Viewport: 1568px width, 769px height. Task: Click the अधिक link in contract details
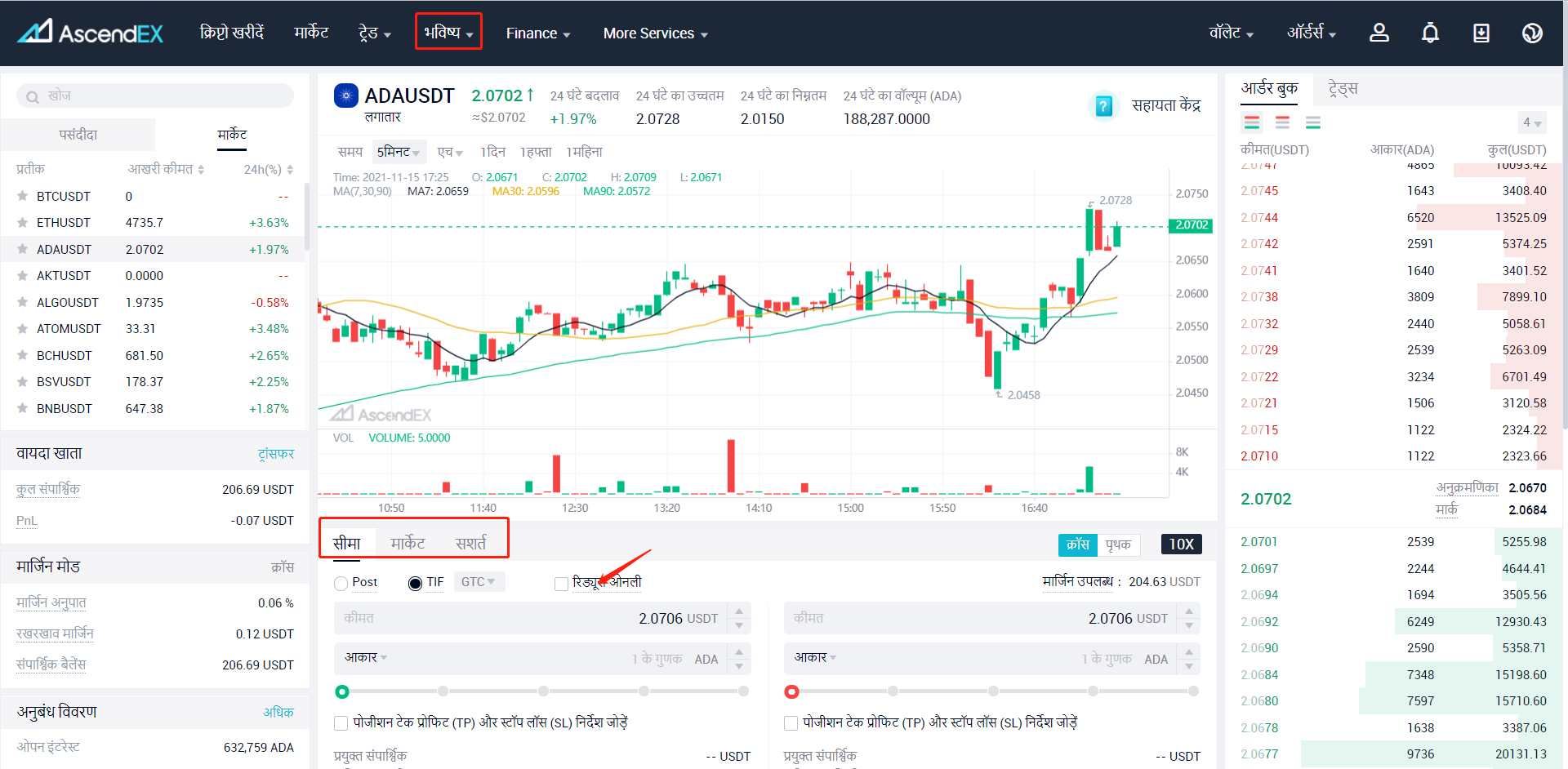278,712
